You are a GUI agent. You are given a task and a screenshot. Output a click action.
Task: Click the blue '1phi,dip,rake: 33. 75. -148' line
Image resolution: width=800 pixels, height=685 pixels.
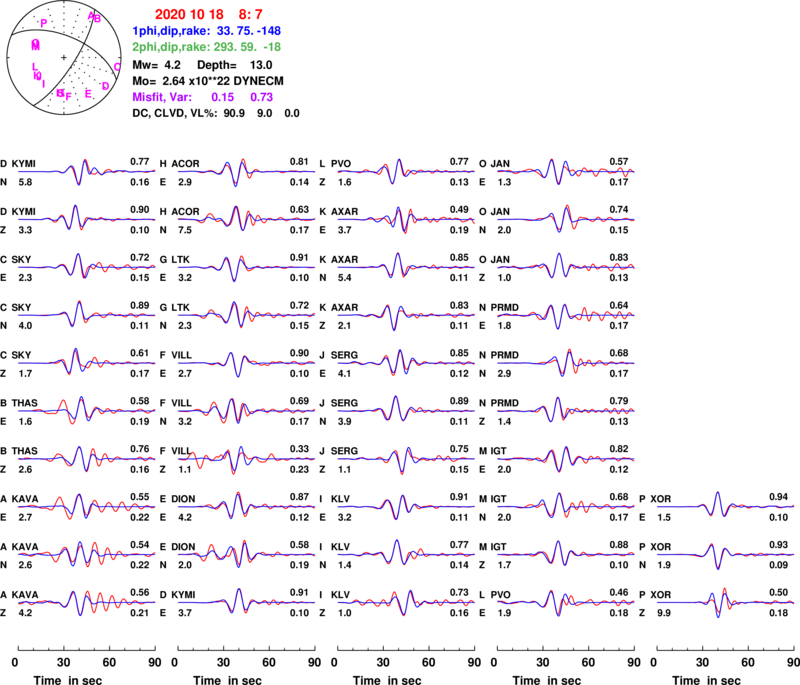207,31
